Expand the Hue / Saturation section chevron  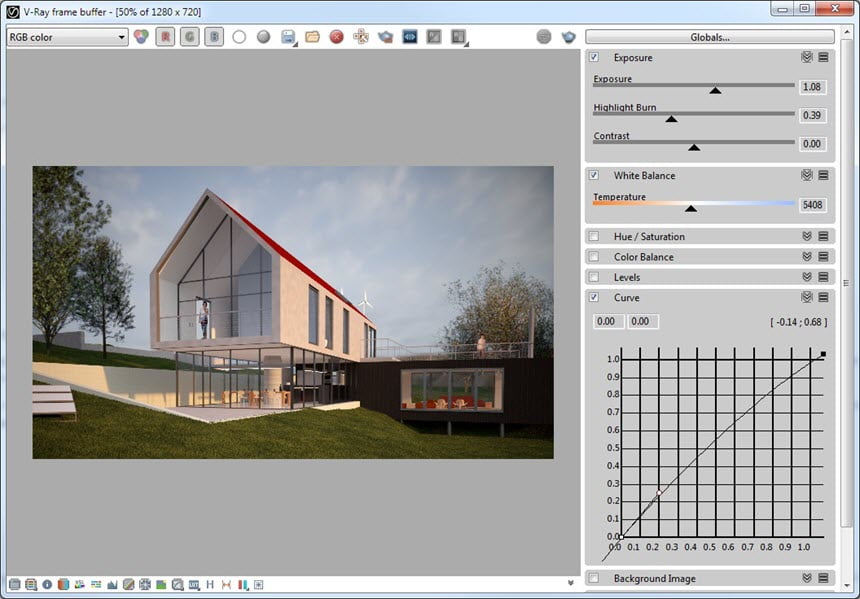click(807, 236)
